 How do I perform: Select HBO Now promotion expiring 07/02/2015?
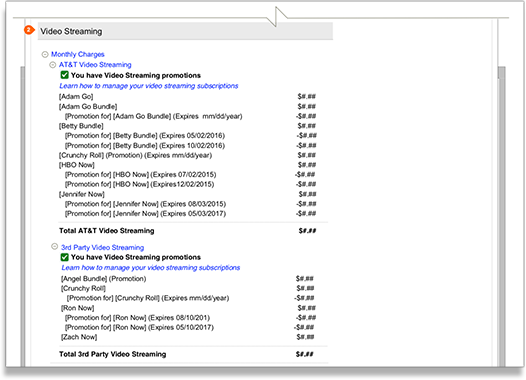click(190, 175)
